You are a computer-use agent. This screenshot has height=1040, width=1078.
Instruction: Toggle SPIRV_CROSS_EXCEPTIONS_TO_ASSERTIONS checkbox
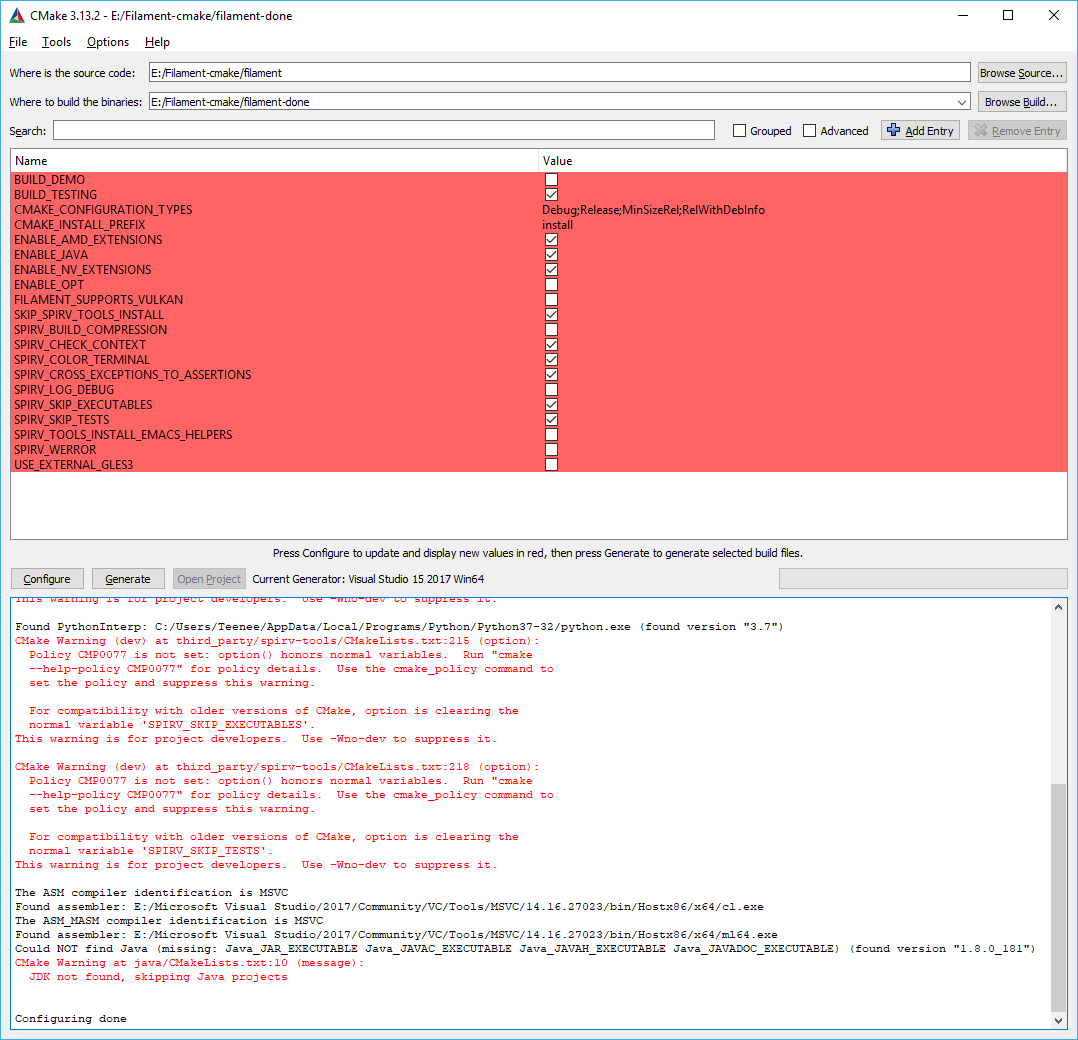551,375
